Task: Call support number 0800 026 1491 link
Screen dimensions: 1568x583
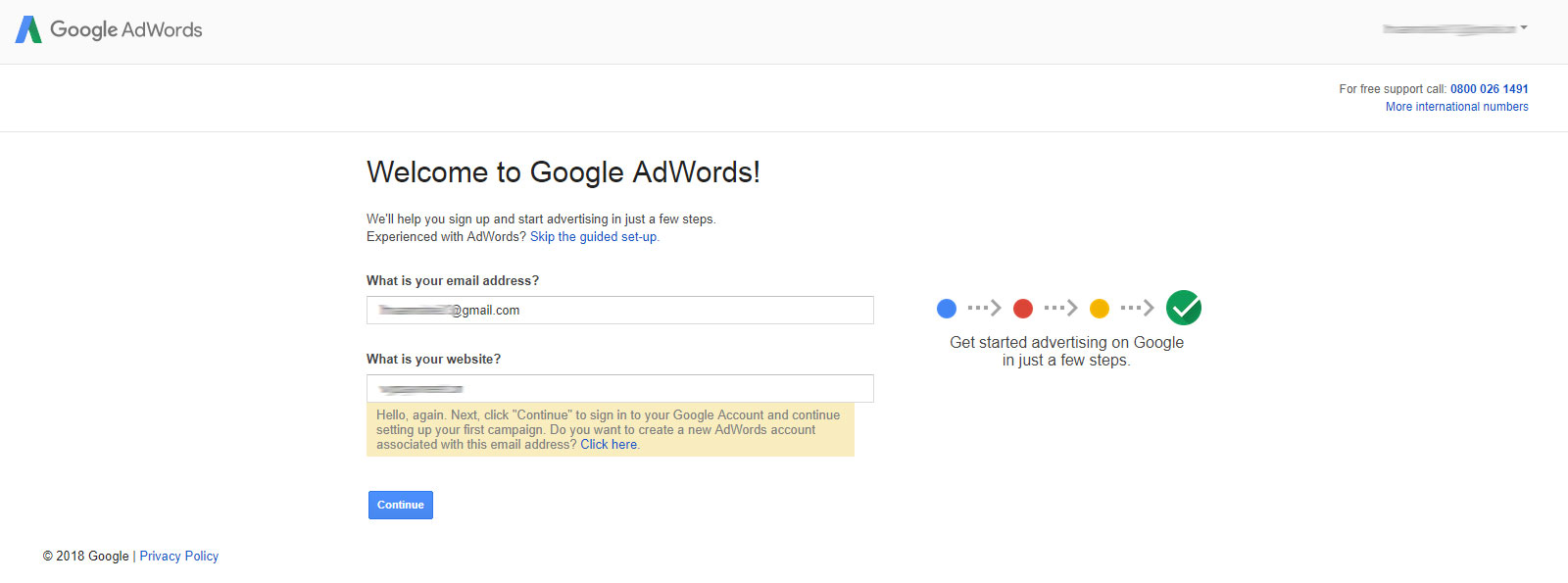Action: pos(1489,89)
